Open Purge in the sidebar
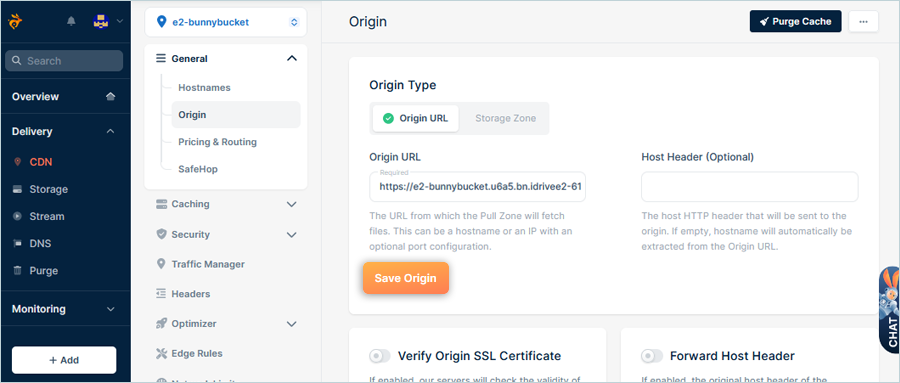 pyautogui.click(x=44, y=270)
